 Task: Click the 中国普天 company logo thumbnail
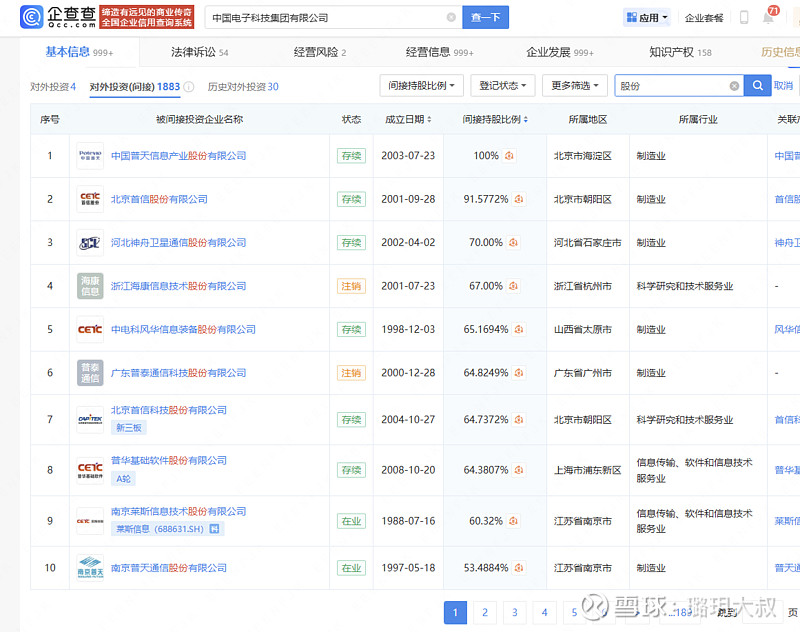point(90,156)
